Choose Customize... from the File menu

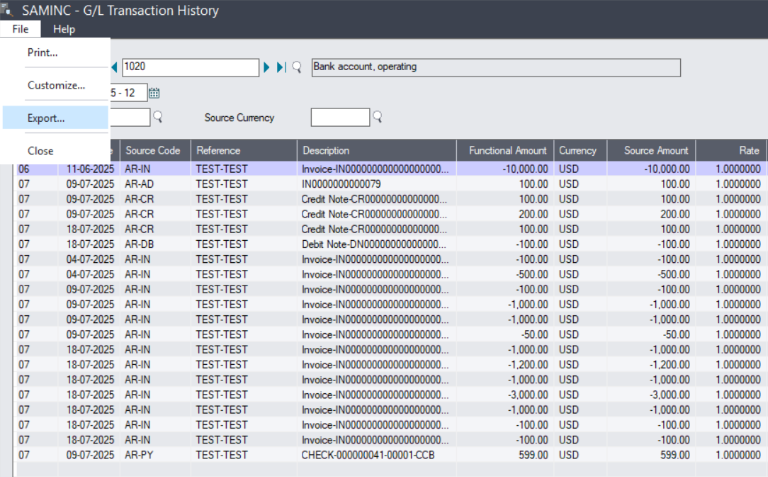coord(55,85)
